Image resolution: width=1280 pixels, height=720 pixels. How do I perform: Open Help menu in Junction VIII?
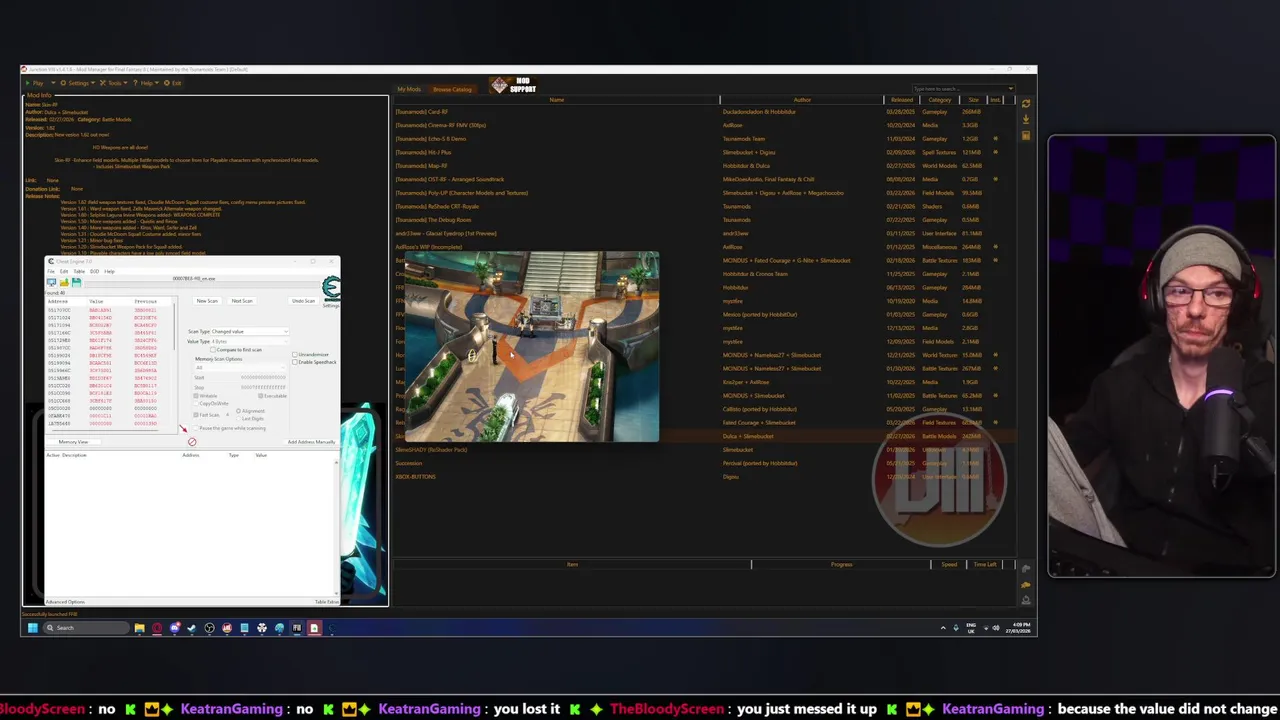click(x=146, y=83)
